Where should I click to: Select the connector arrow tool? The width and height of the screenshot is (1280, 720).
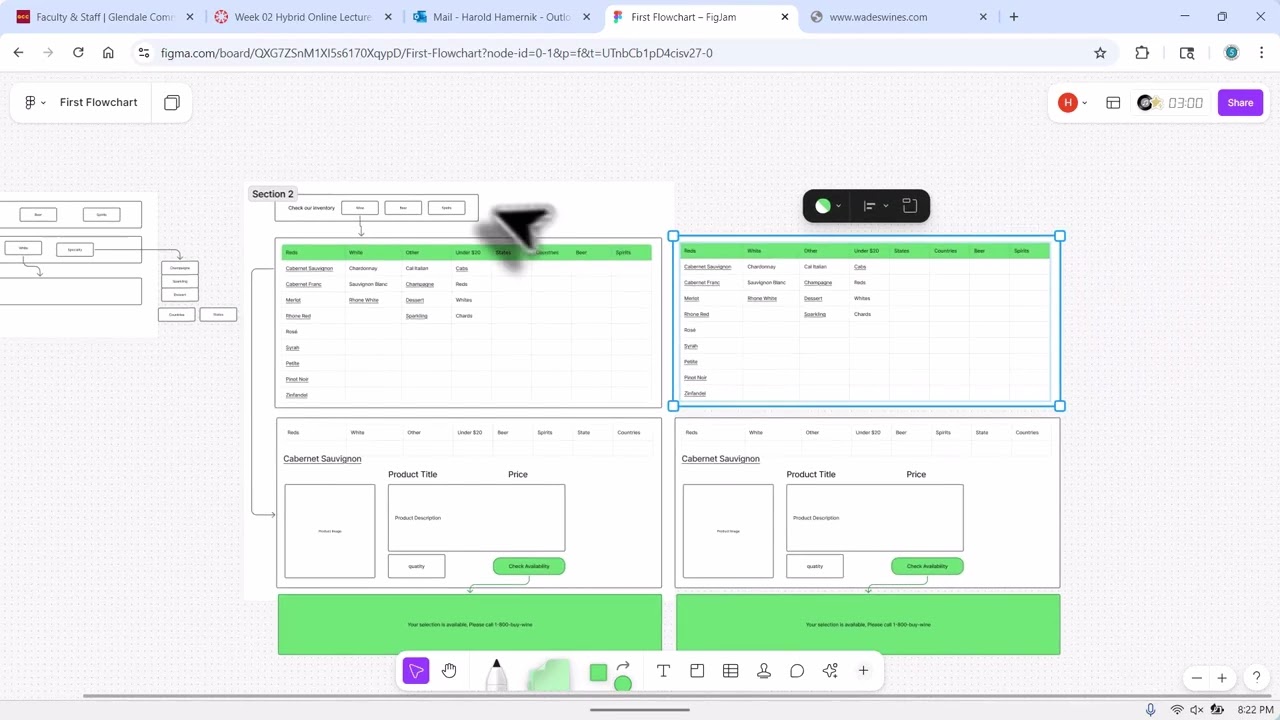pyautogui.click(x=623, y=666)
